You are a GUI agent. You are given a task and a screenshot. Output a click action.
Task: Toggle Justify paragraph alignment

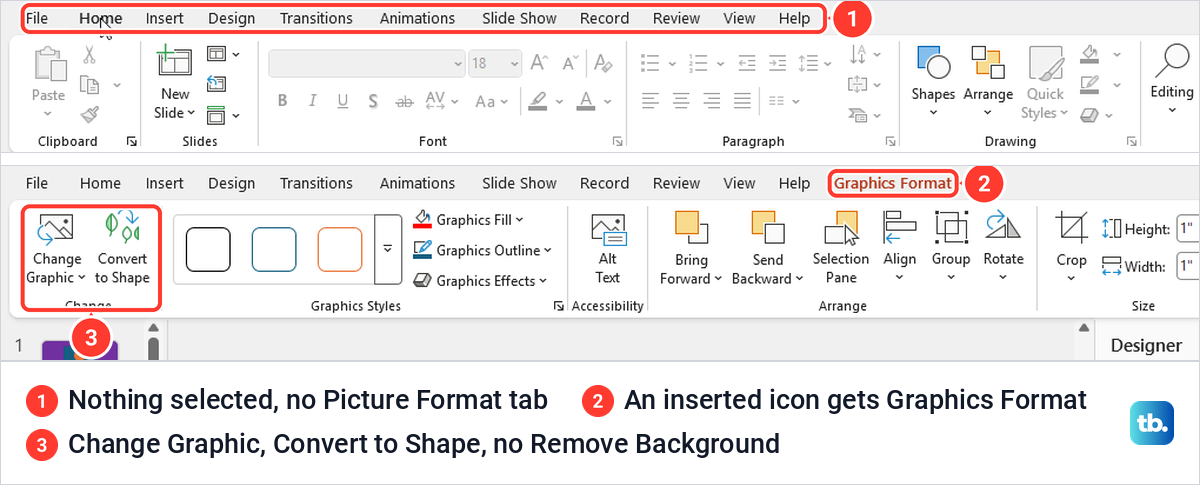pos(742,101)
